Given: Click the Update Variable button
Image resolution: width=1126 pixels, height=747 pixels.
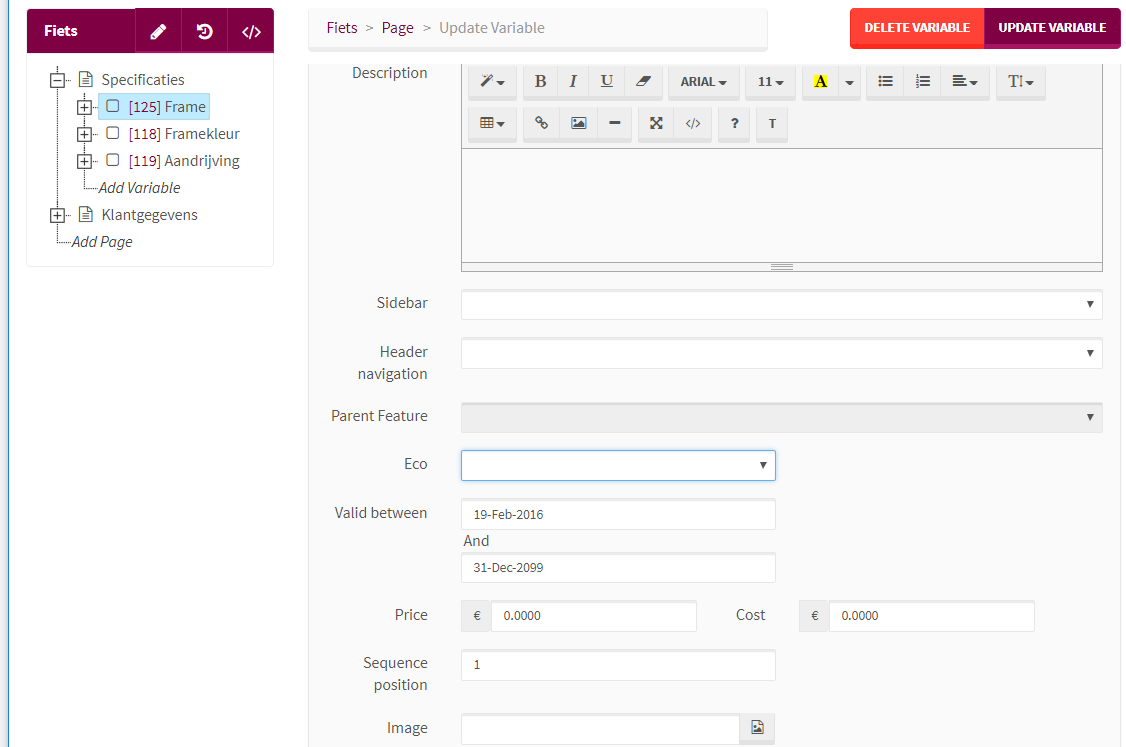Looking at the screenshot, I should click(x=1052, y=28).
